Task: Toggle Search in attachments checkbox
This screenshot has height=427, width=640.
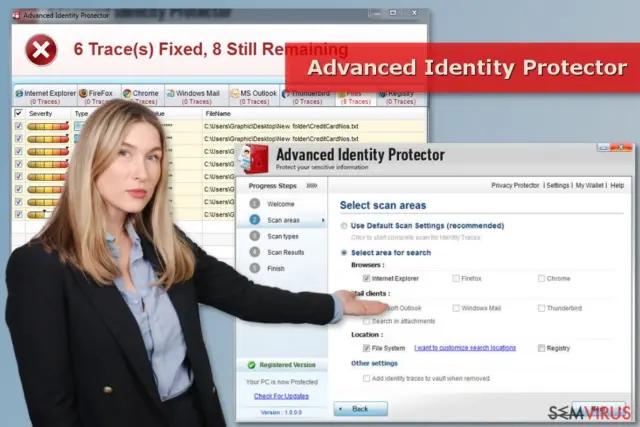Action: 366,321
